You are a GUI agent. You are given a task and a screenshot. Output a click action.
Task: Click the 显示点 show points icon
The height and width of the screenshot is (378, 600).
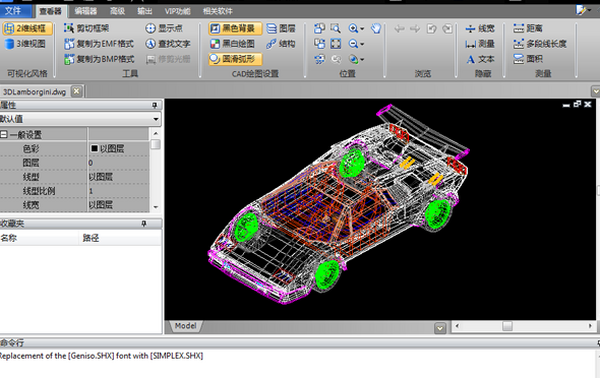point(150,28)
